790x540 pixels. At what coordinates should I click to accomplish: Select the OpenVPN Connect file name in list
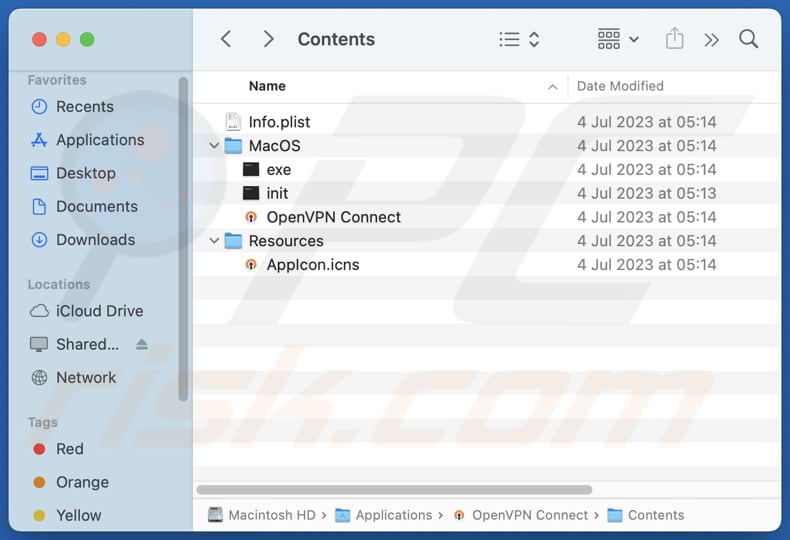point(334,217)
